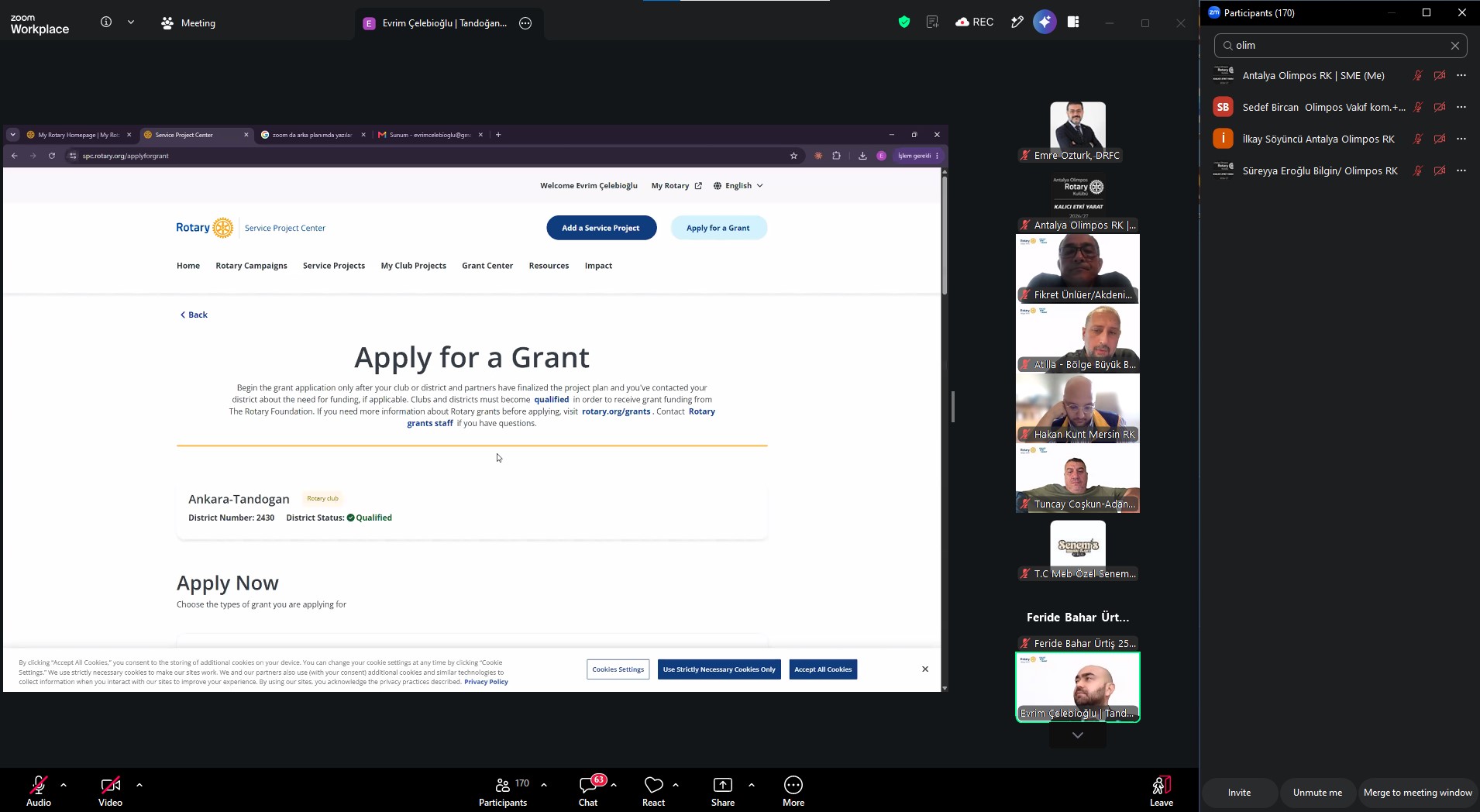Open more options for Süreyya Eroğlu Bilgin
Viewport: 1480px width, 812px height.
click(x=1461, y=170)
